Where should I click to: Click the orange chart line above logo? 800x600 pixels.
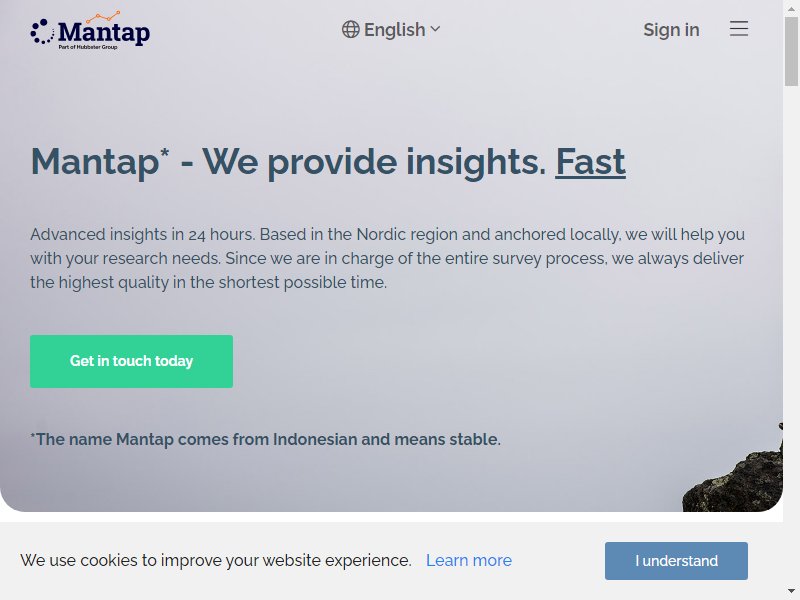103,17
